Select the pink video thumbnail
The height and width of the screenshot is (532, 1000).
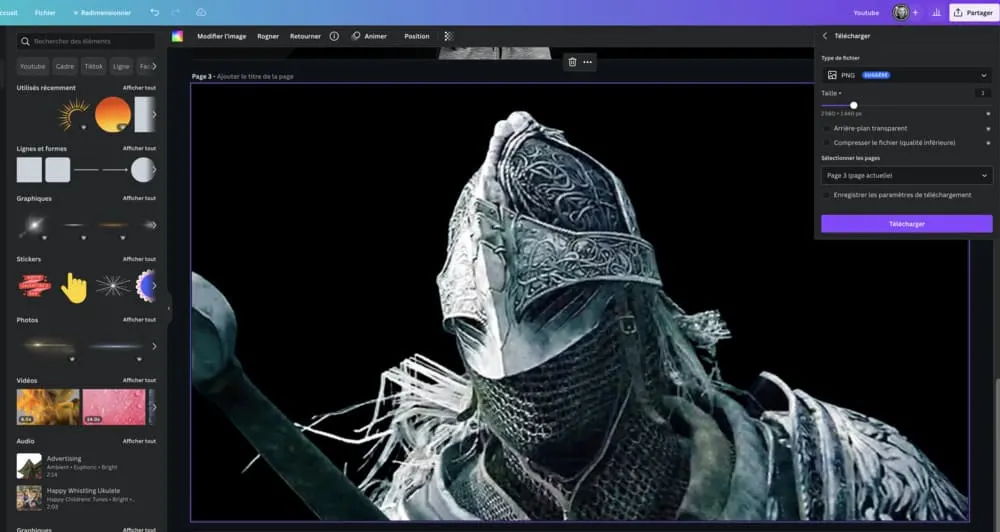114,407
